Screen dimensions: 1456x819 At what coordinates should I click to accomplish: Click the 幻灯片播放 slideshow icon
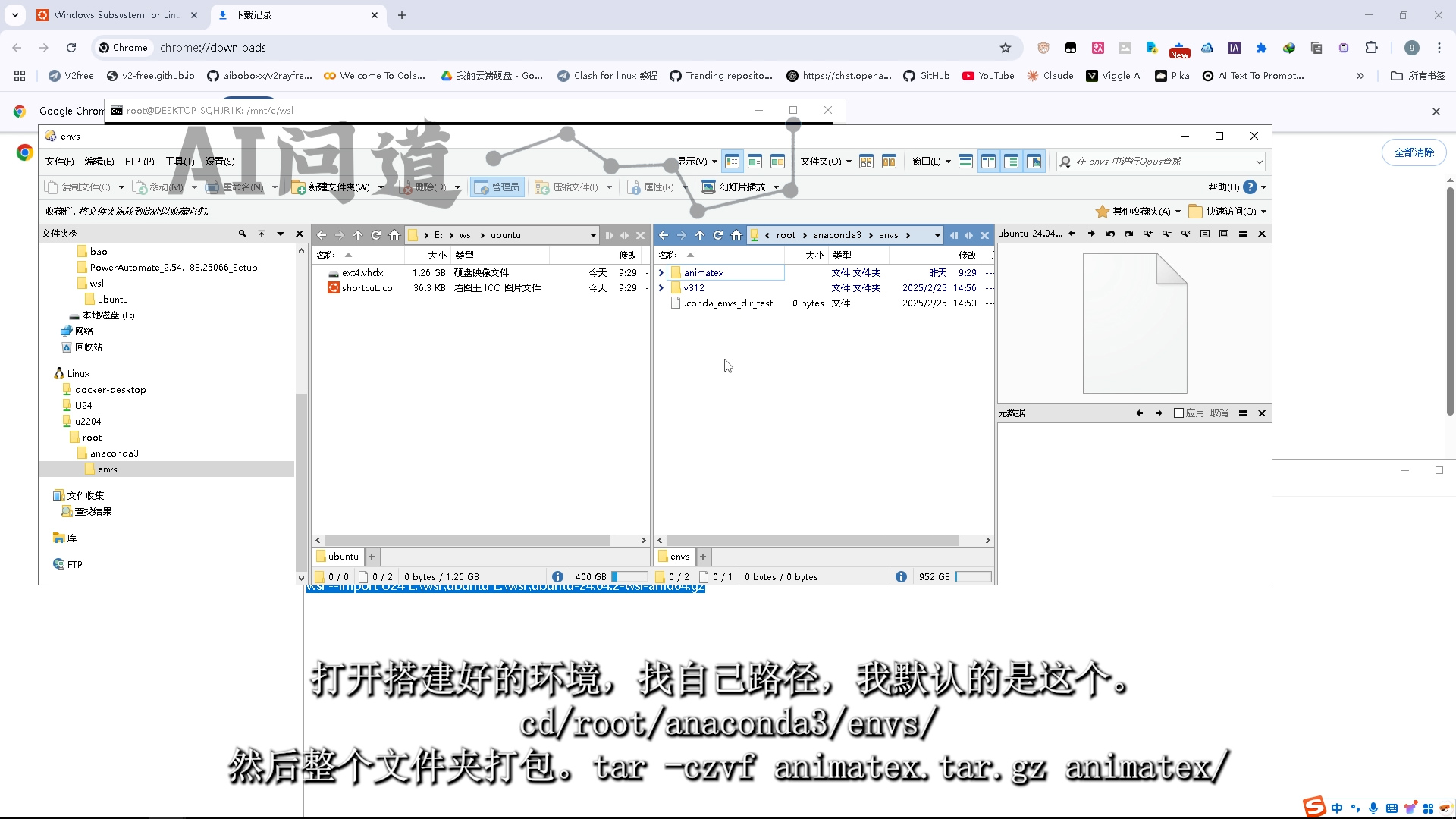point(708,187)
